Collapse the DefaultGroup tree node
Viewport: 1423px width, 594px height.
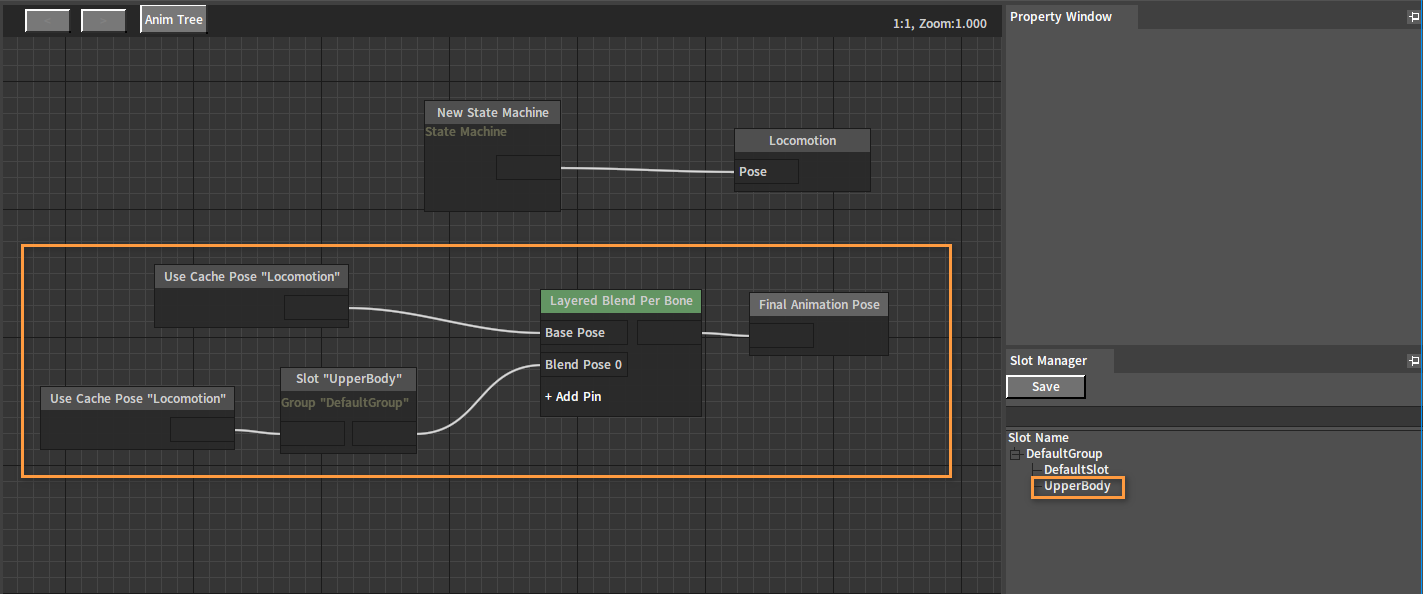[x=1014, y=454]
